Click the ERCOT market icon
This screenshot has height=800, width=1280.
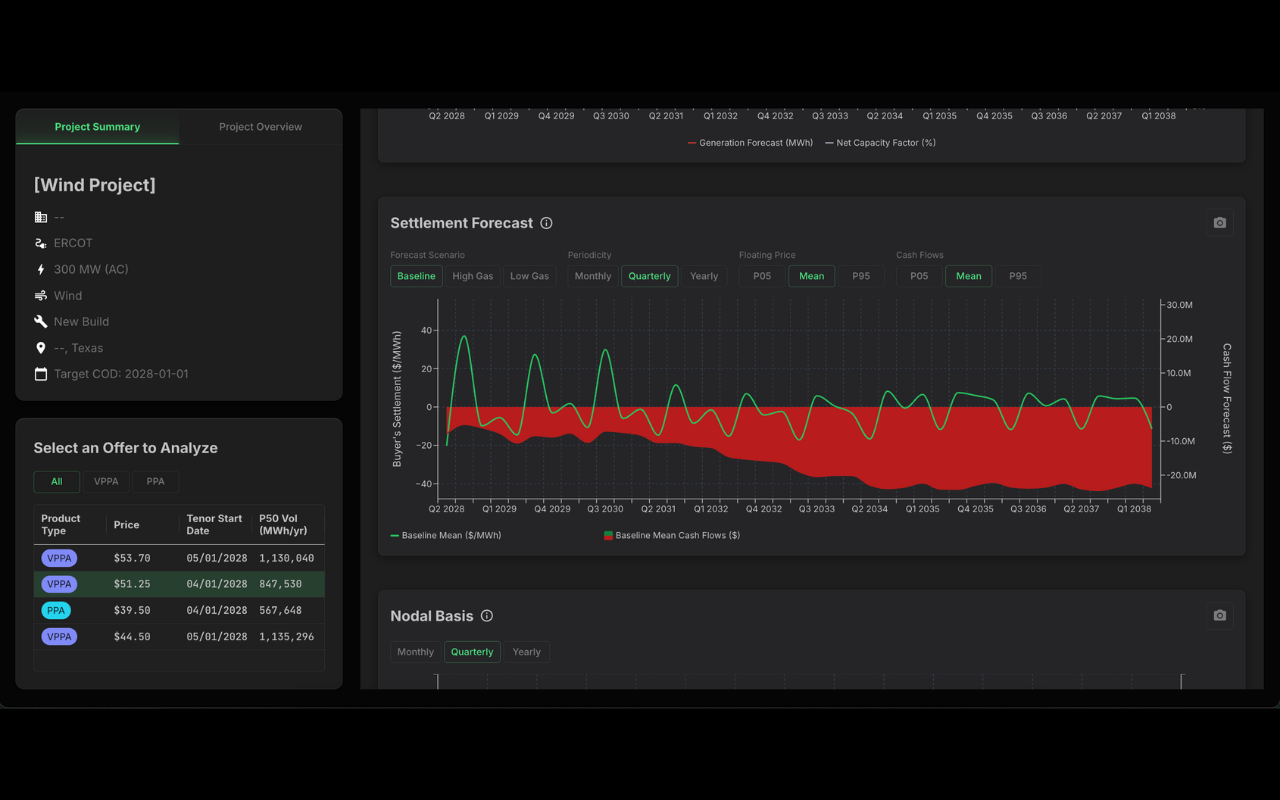[x=41, y=243]
